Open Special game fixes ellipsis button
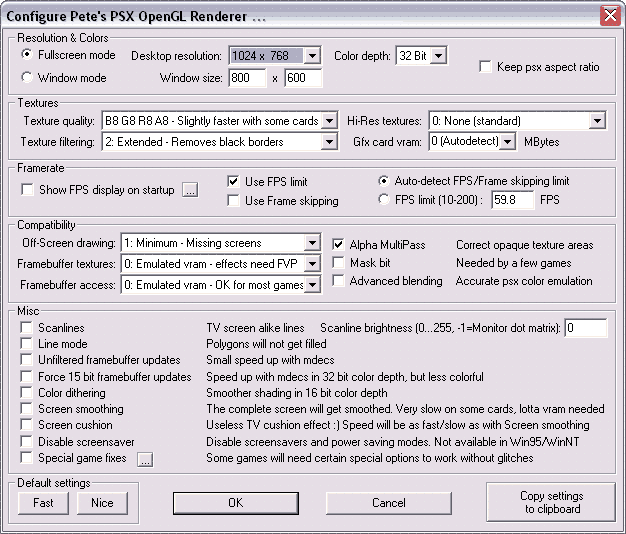Image resolution: width=626 pixels, height=534 pixels. point(145,459)
